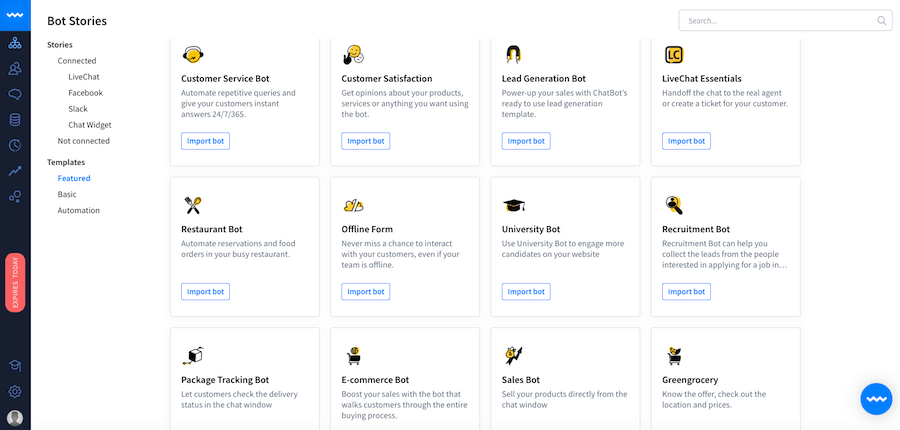Screen dimensions: 900x430
Task: Show Not connected stories
Action: [x=84, y=141]
